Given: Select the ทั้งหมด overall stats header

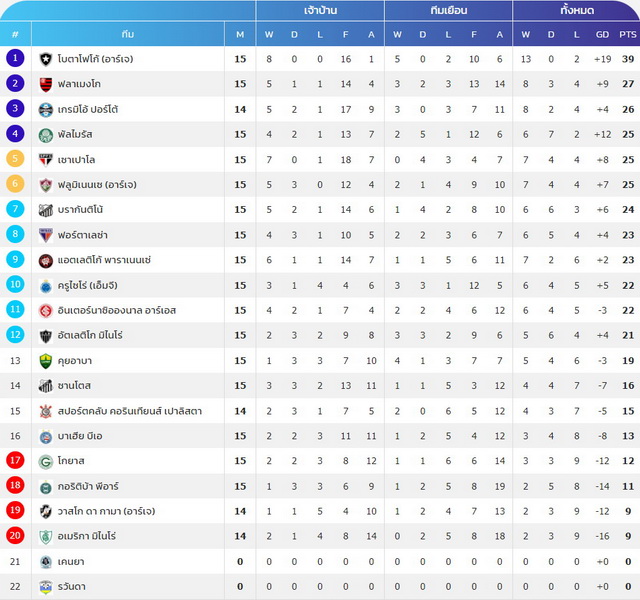Looking at the screenshot, I should click(576, 10).
